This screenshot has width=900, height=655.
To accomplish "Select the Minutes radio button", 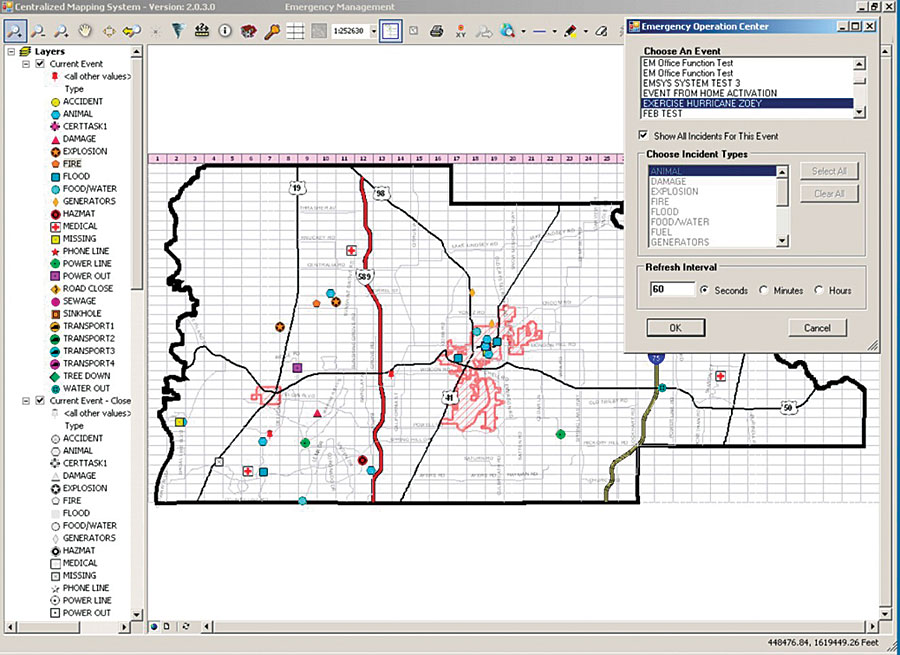I will [763, 290].
